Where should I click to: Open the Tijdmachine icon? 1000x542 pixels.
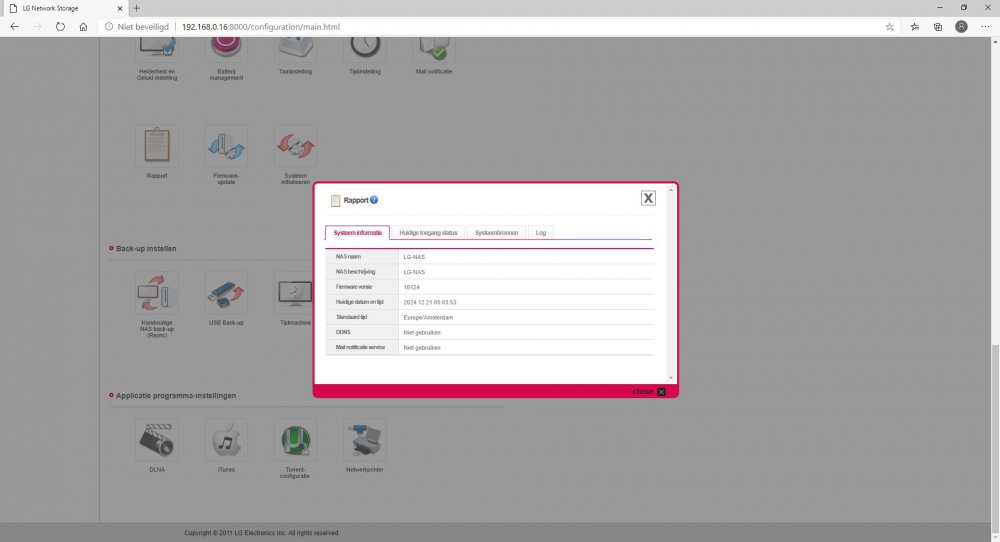(293, 293)
